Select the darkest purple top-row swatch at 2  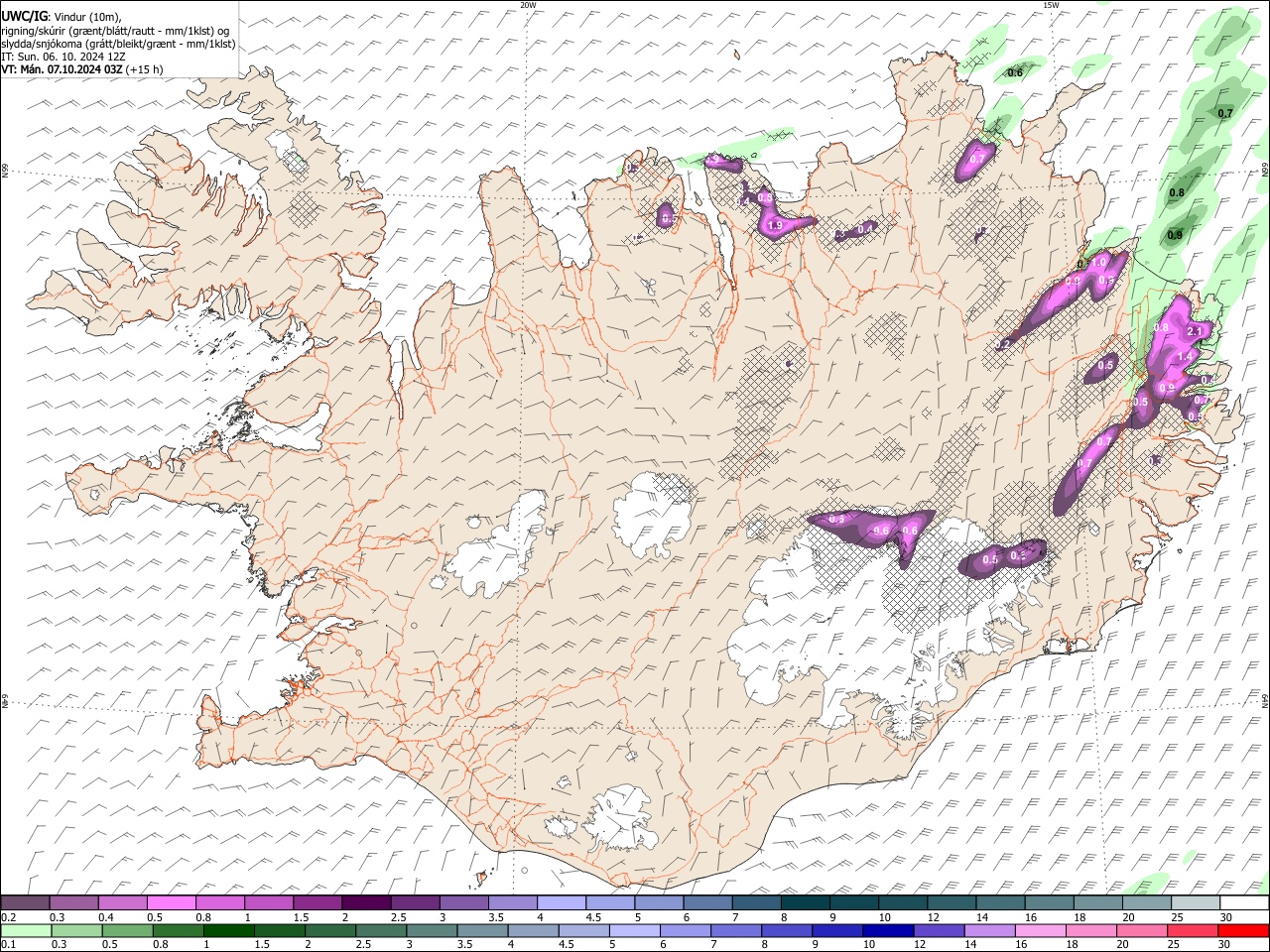click(365, 902)
